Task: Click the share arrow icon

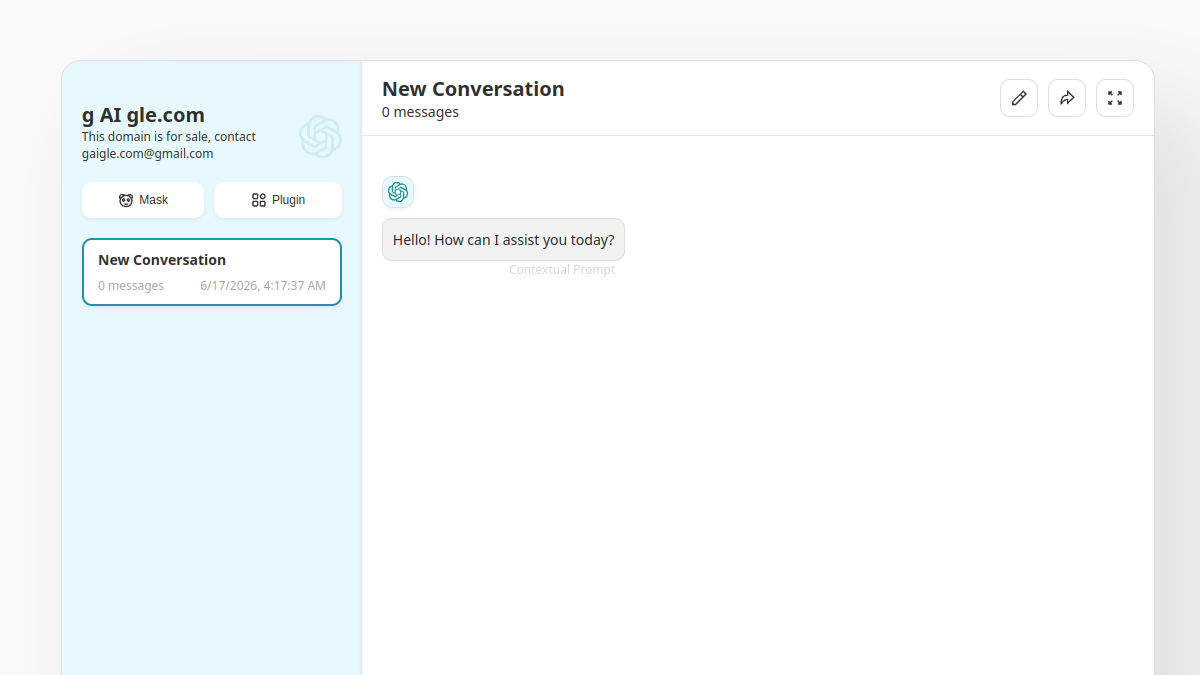Action: (x=1067, y=98)
